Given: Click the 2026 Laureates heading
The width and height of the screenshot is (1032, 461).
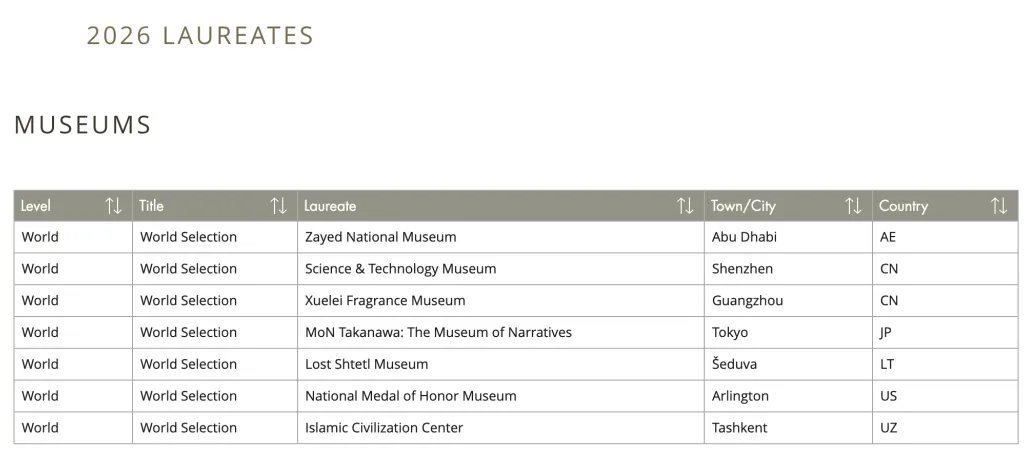Looking at the screenshot, I should point(200,36).
